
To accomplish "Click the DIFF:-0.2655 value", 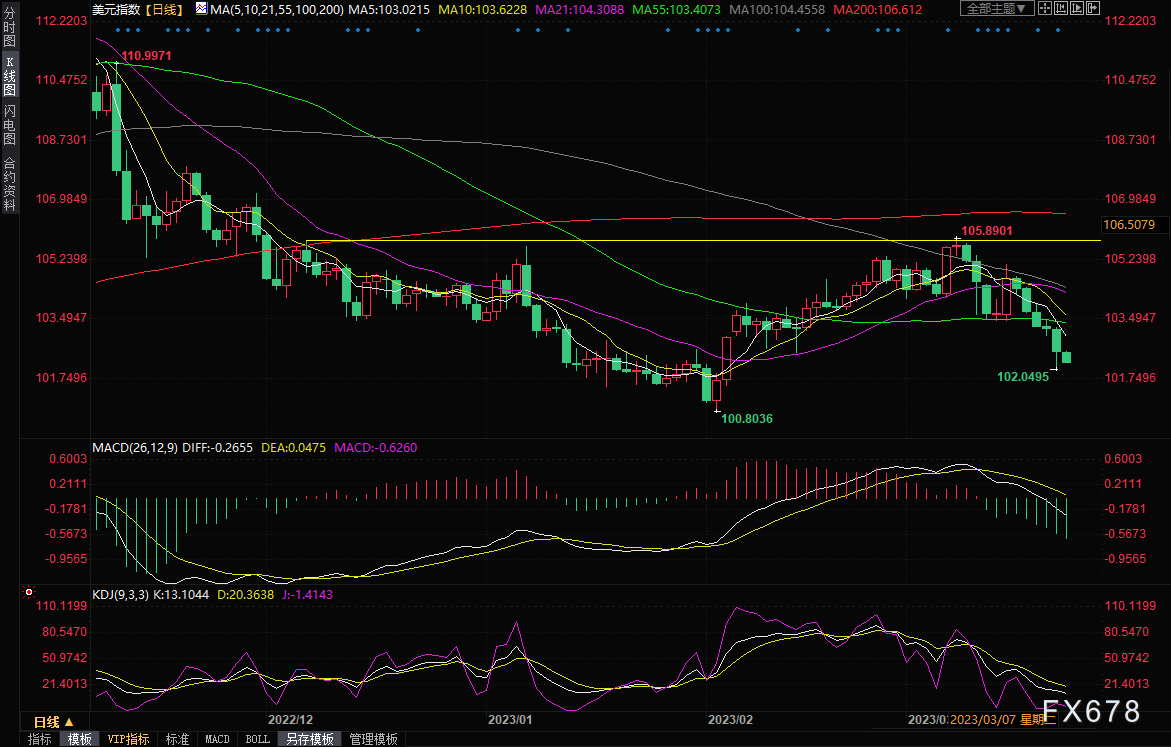I will pyautogui.click(x=217, y=447).
